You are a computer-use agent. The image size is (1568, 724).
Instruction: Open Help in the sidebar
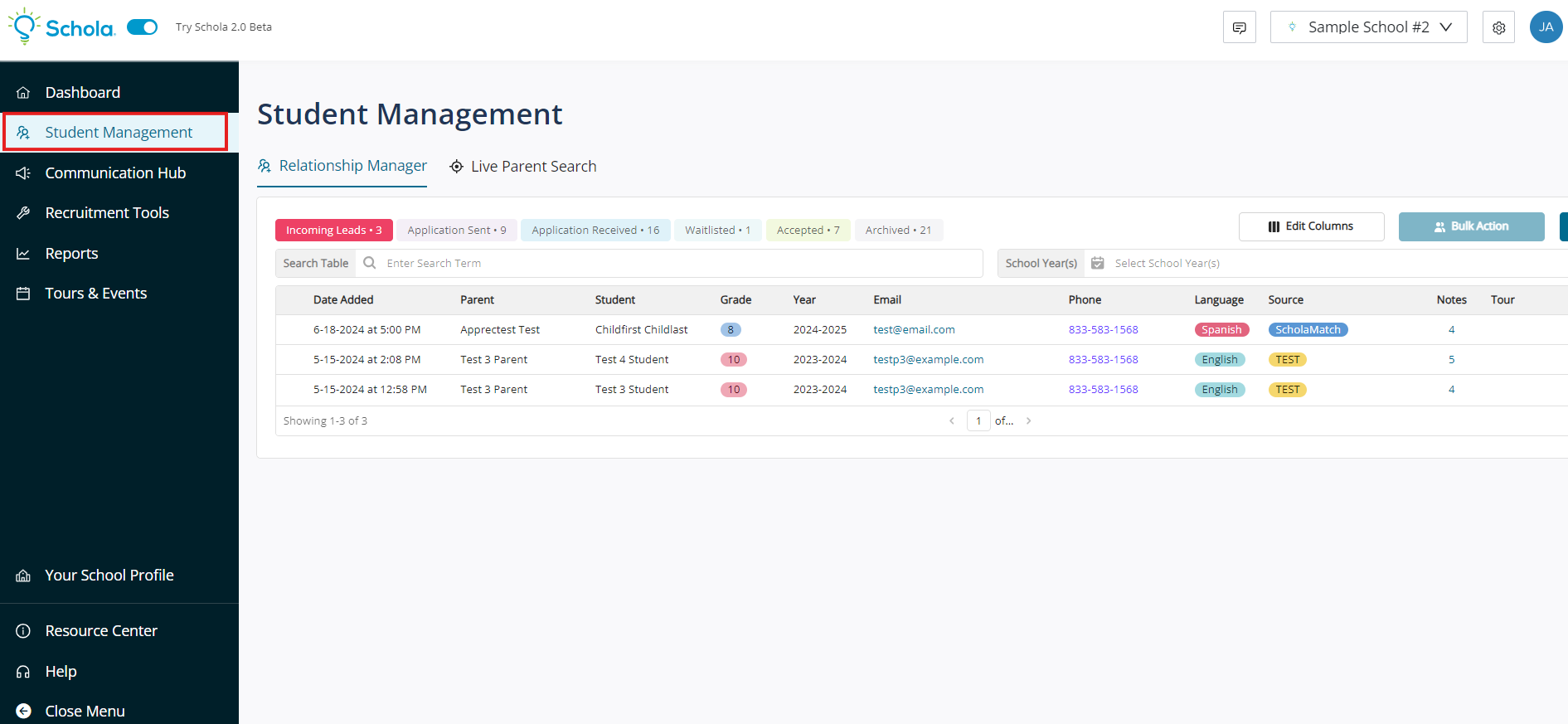click(119, 671)
